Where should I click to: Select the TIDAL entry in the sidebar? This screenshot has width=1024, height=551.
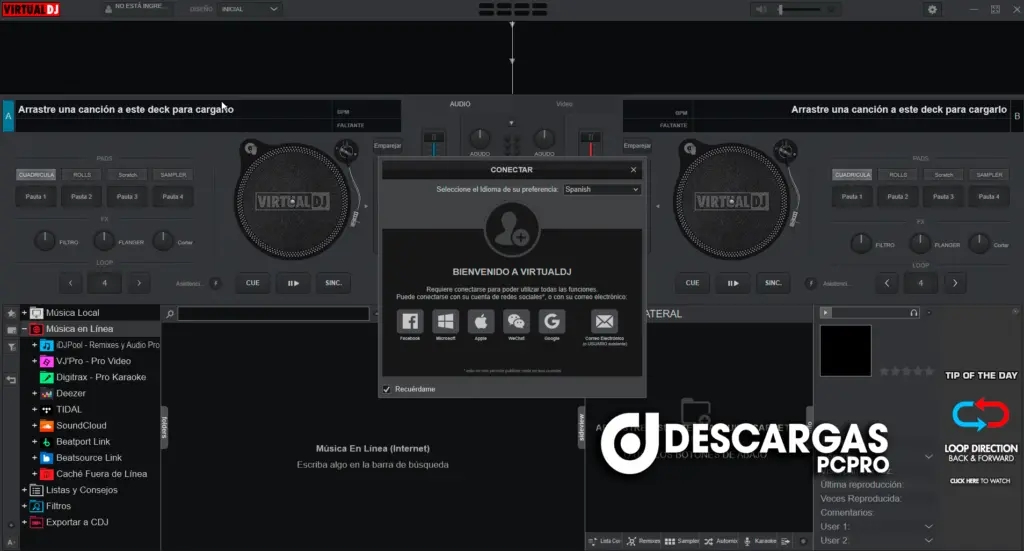(69, 409)
